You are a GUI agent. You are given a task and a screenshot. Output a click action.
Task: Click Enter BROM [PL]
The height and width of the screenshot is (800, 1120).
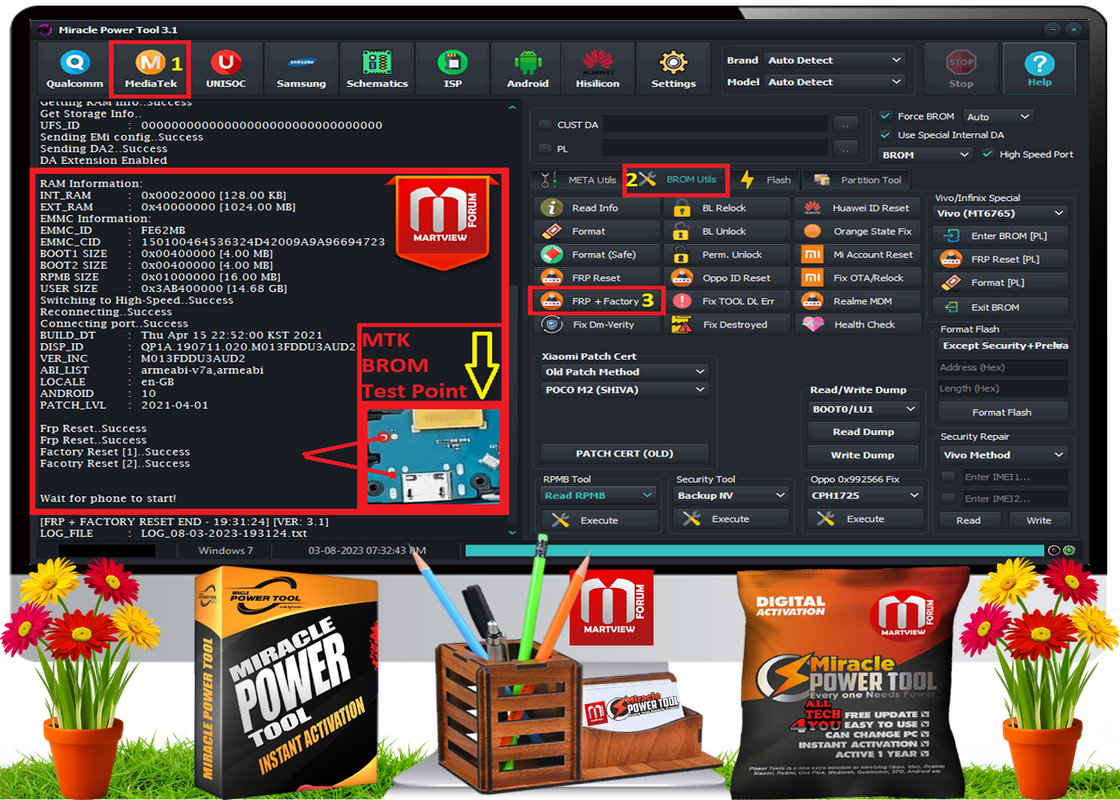pos(1000,236)
